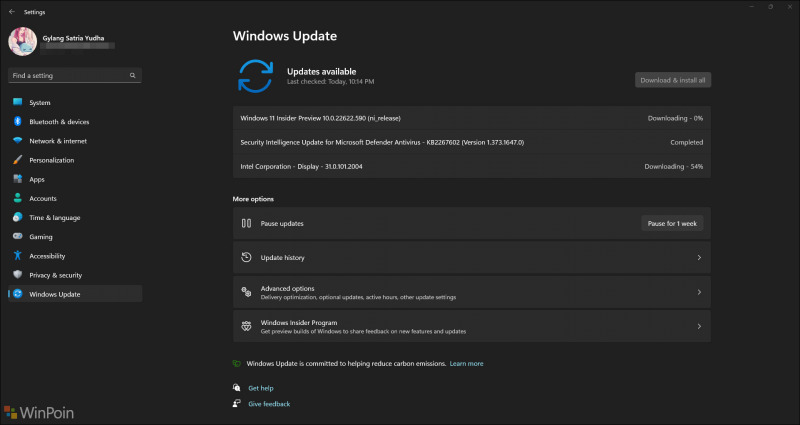Image resolution: width=800 pixels, height=425 pixels.
Task: Open Apps settings page
Action: 75,179
